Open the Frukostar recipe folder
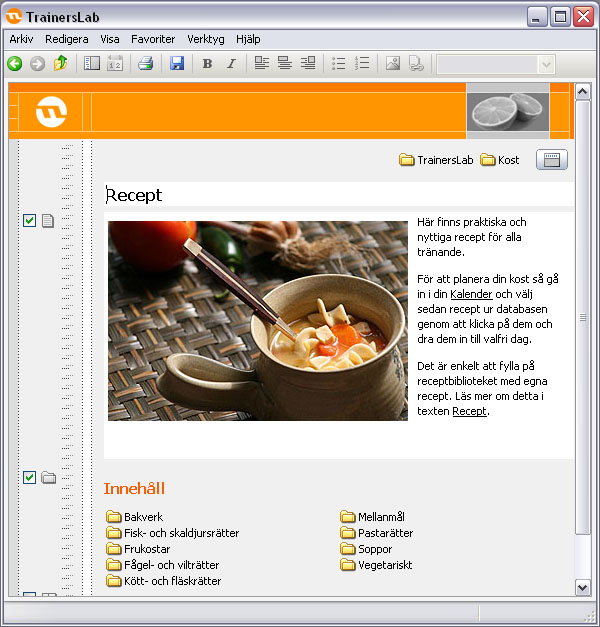This screenshot has width=600, height=627. pyautogui.click(x=147, y=549)
